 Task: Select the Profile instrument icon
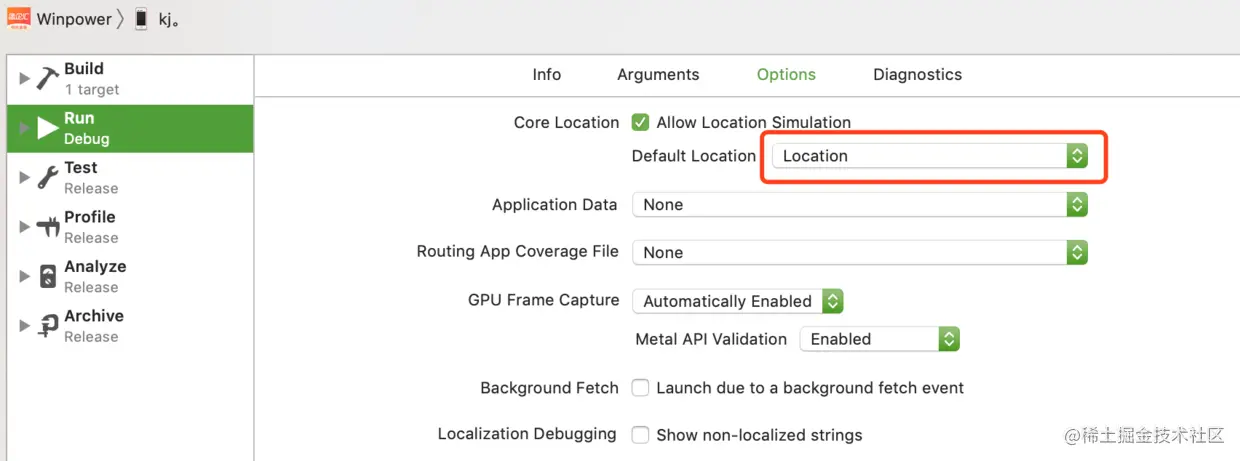click(48, 227)
